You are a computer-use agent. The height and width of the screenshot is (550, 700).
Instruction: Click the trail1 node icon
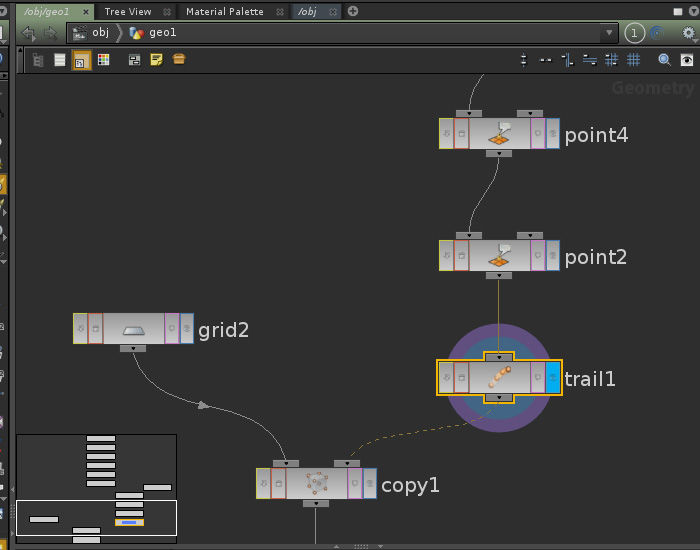(498, 378)
